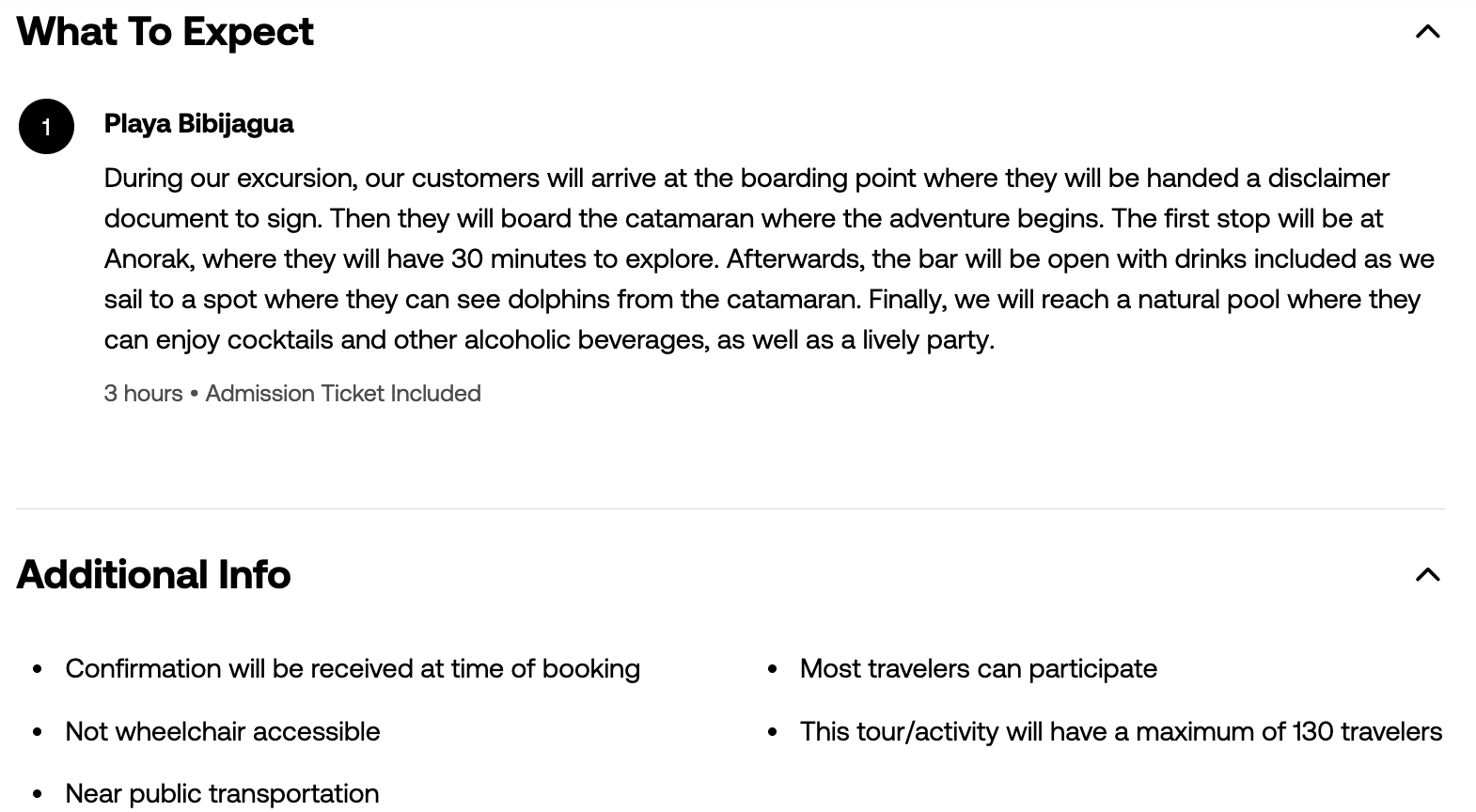Viewport: 1476px width, 812px height.
Task: Click the bullet beside Not wheelchair accessible
Action: (38, 732)
